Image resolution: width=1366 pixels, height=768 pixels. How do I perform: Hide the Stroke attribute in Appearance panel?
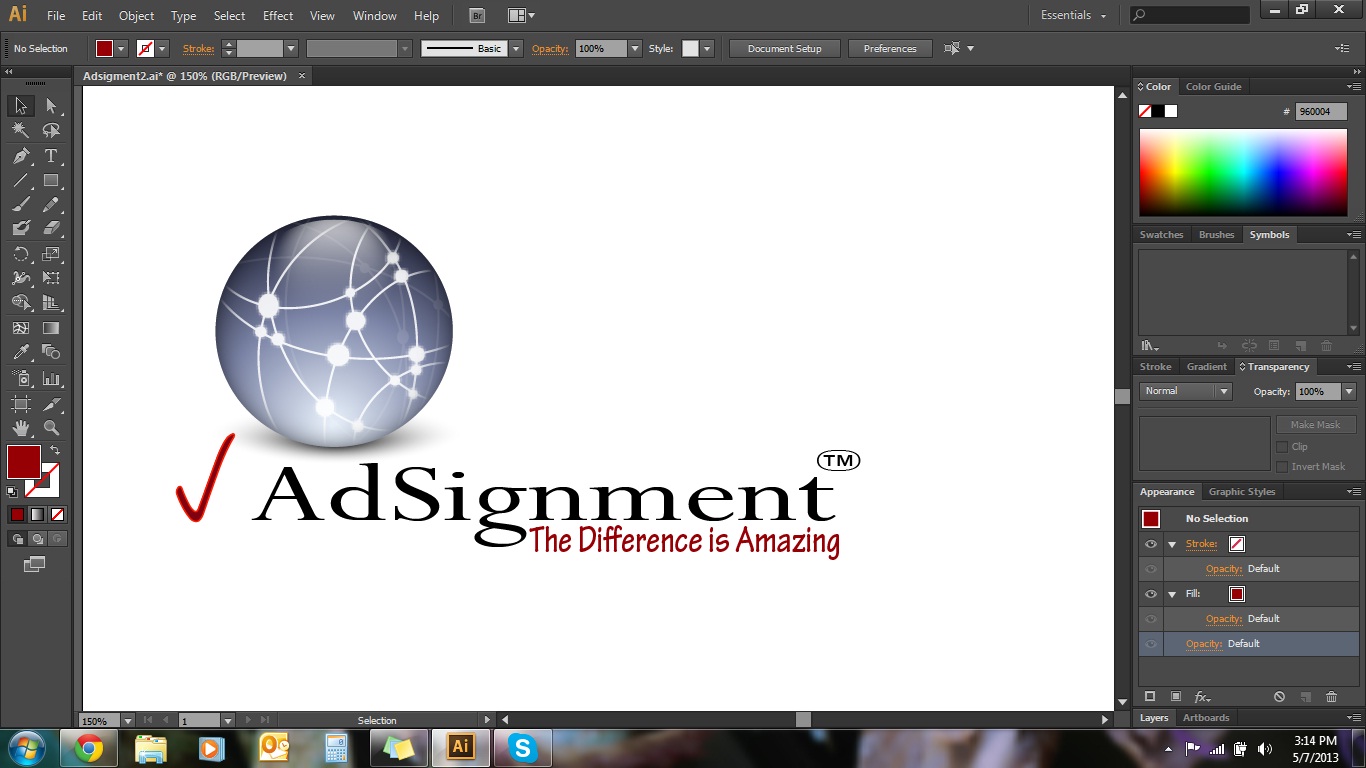1151,544
